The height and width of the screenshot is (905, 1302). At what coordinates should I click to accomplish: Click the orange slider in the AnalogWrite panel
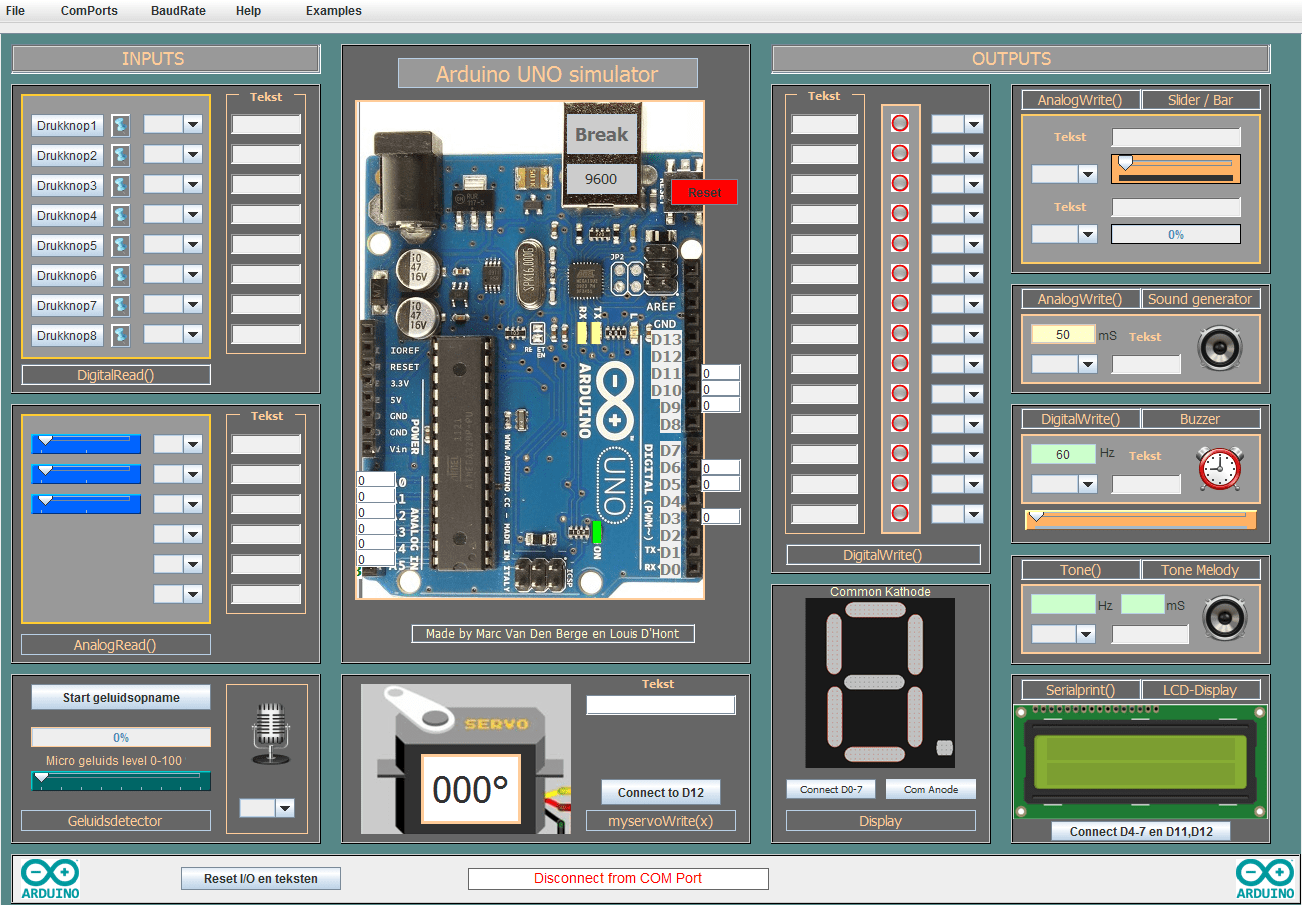pos(1175,169)
